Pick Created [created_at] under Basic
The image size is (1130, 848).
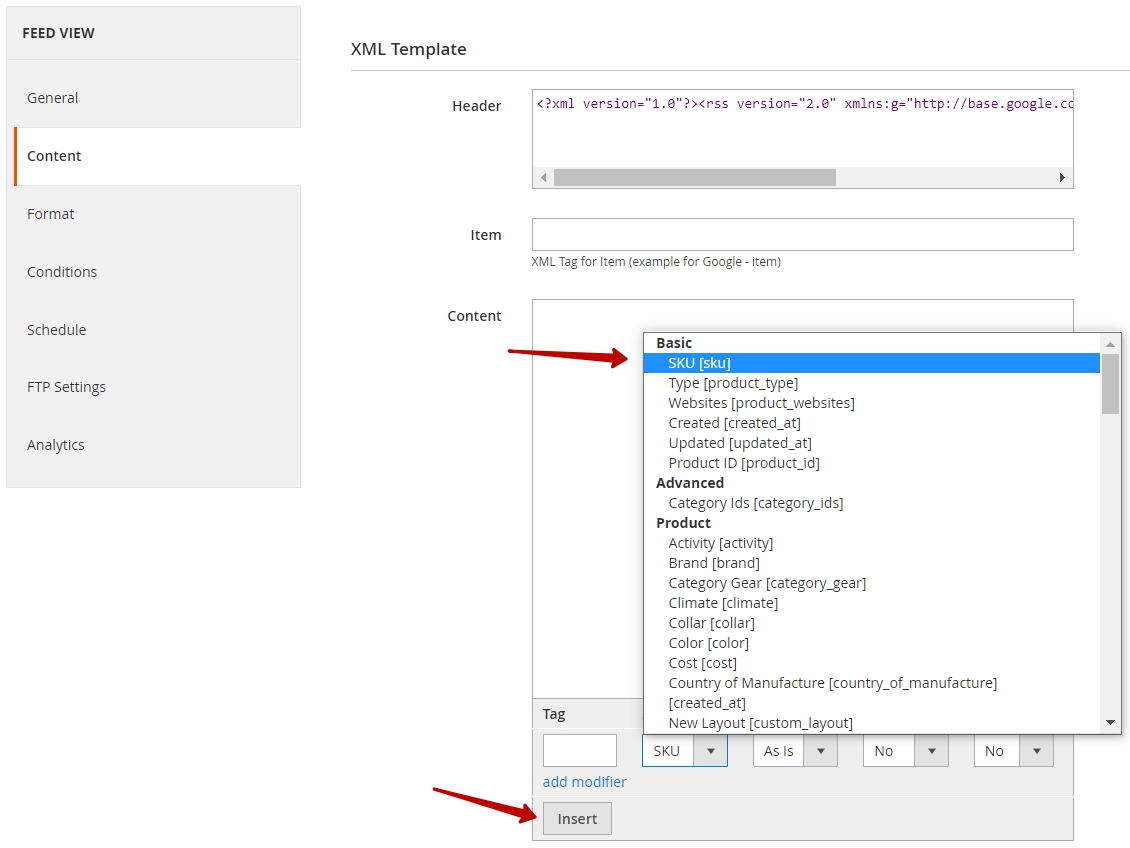(x=871, y=423)
